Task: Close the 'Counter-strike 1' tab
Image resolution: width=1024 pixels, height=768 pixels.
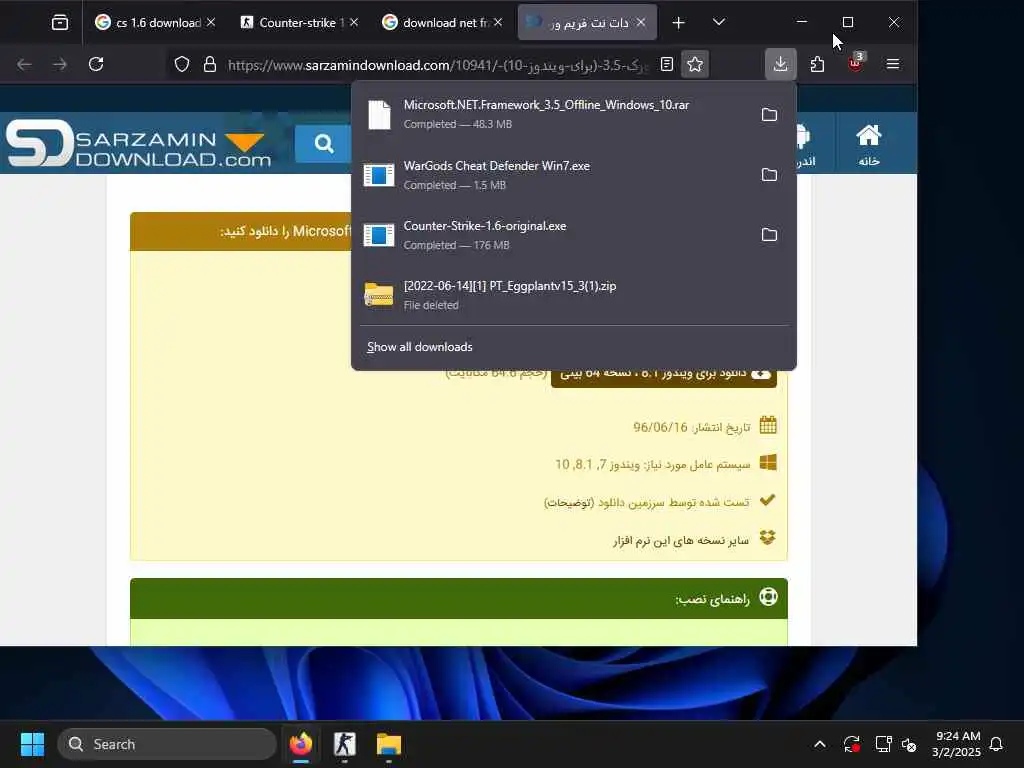Action: click(354, 23)
